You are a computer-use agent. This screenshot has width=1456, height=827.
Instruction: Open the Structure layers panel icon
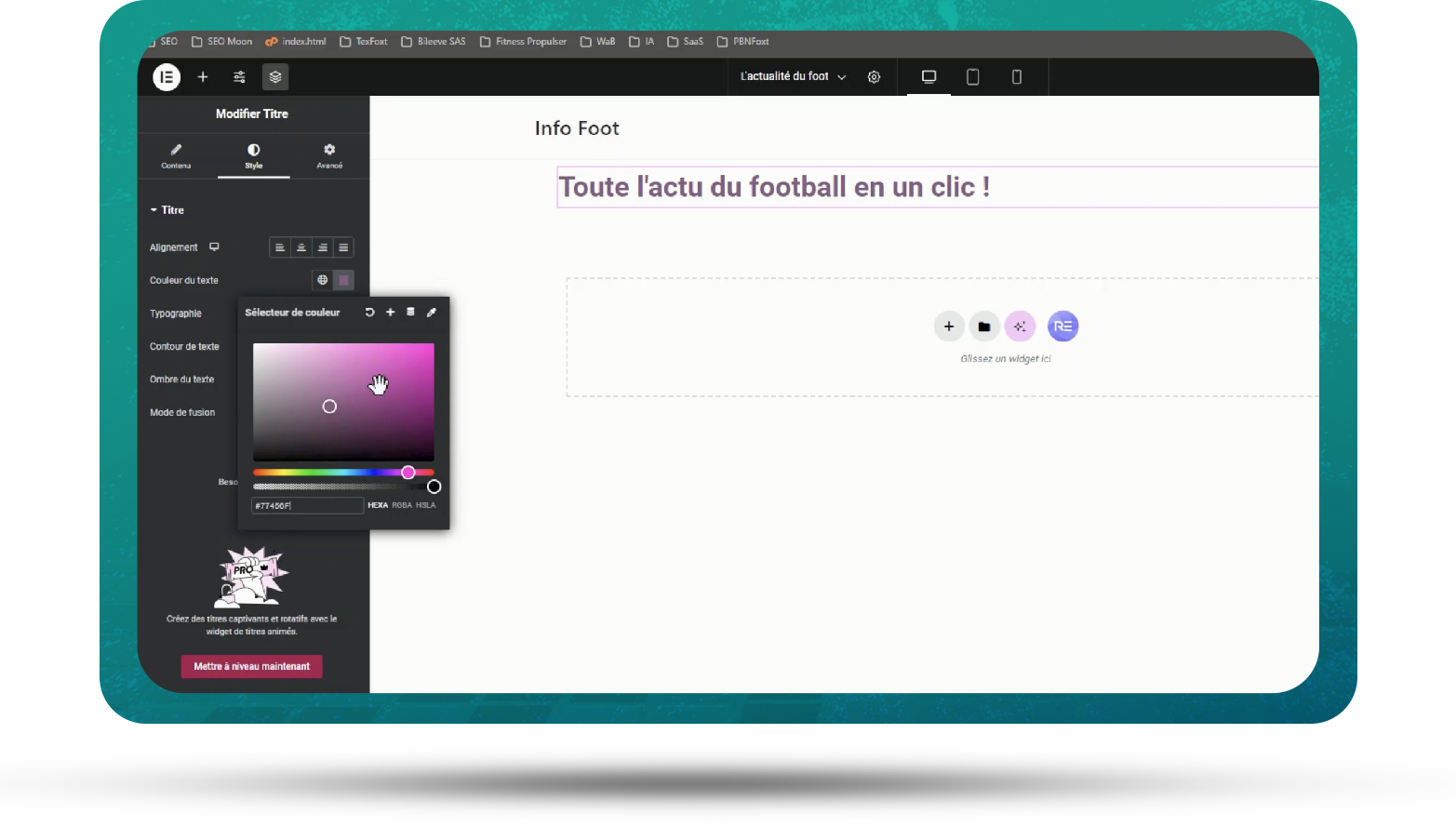click(275, 77)
